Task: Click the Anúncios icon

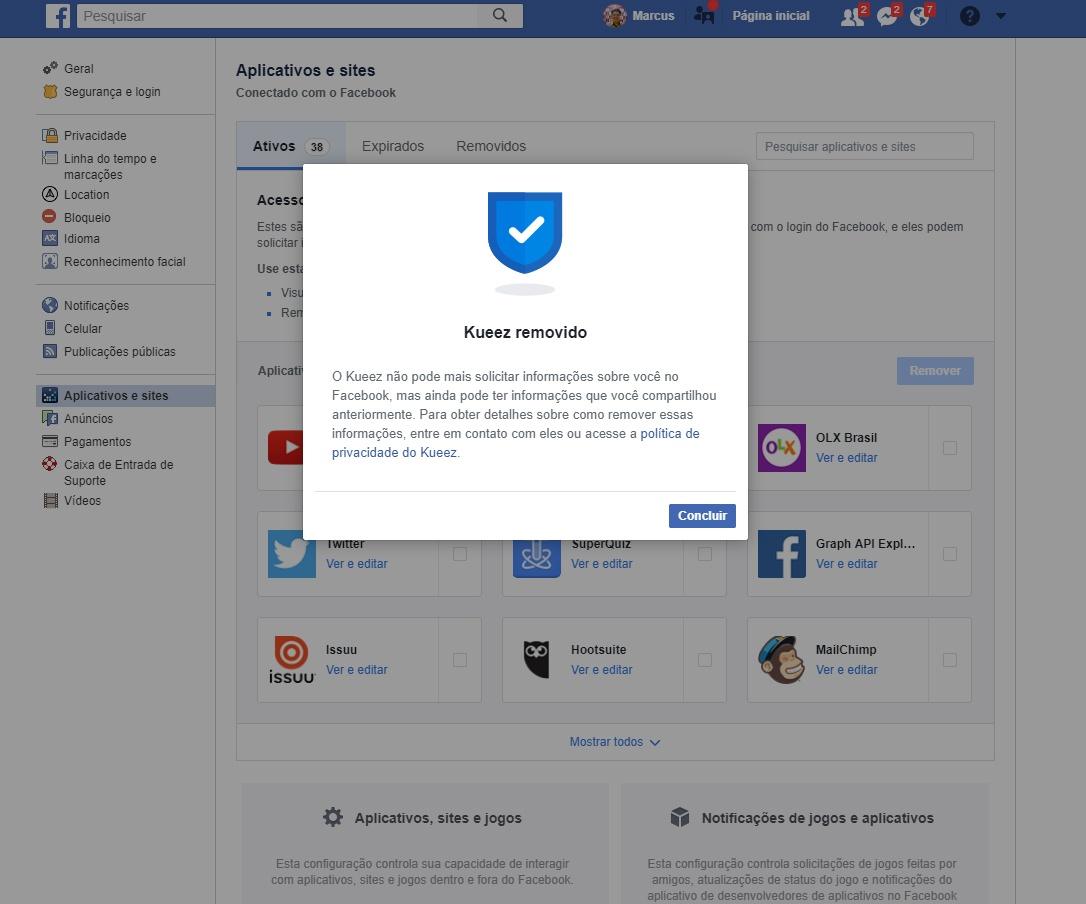Action: pos(50,418)
